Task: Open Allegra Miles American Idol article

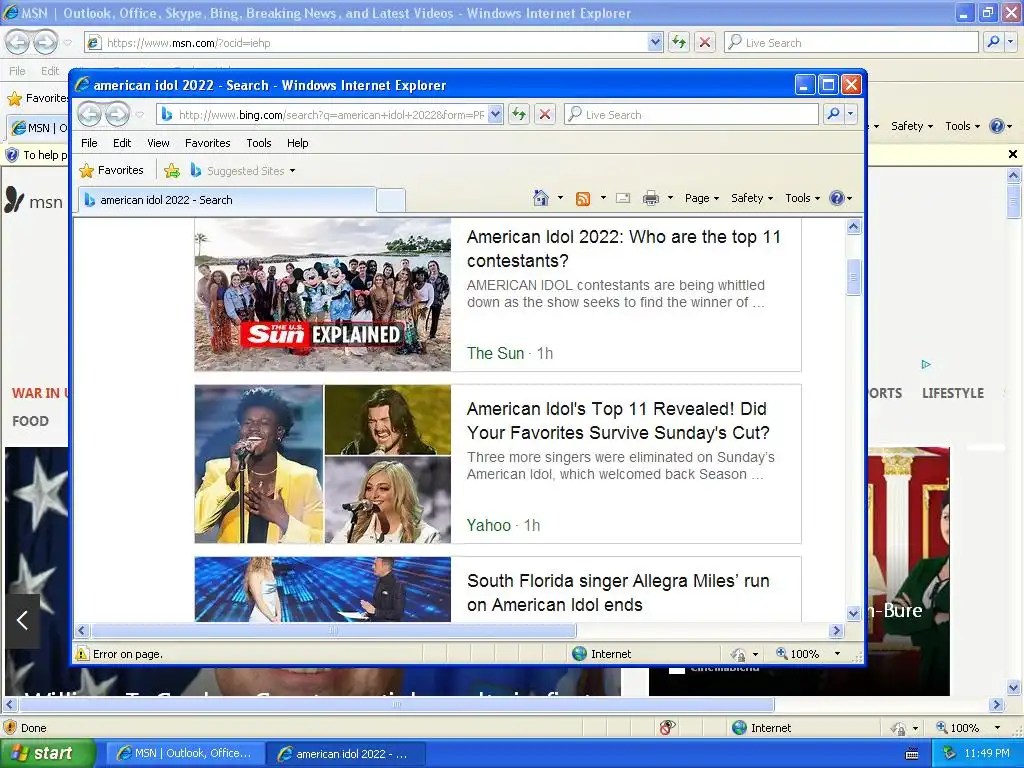Action: coord(618,593)
